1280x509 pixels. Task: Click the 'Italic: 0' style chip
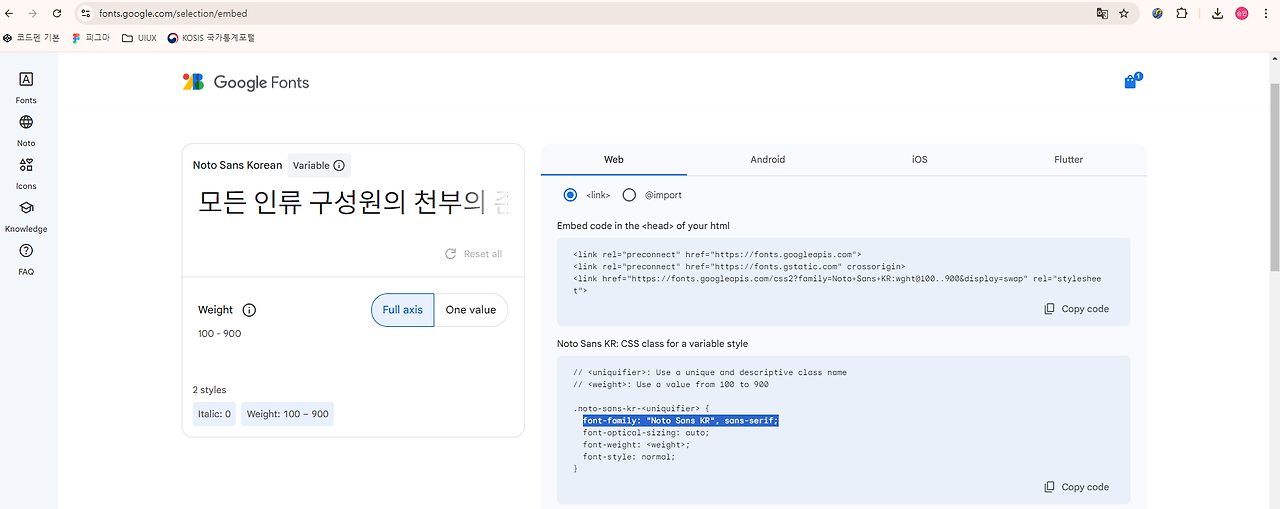(214, 414)
